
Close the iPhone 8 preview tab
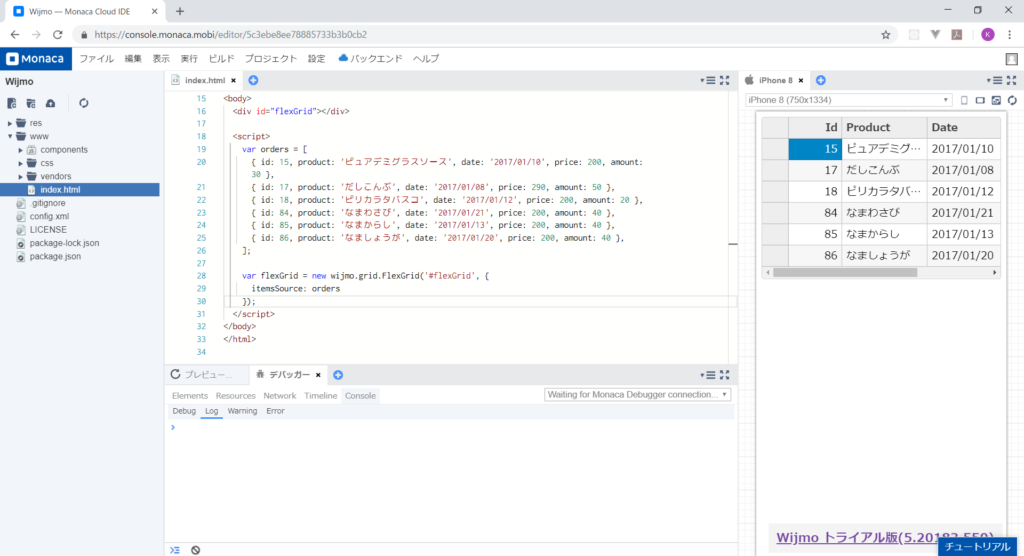tap(801, 80)
